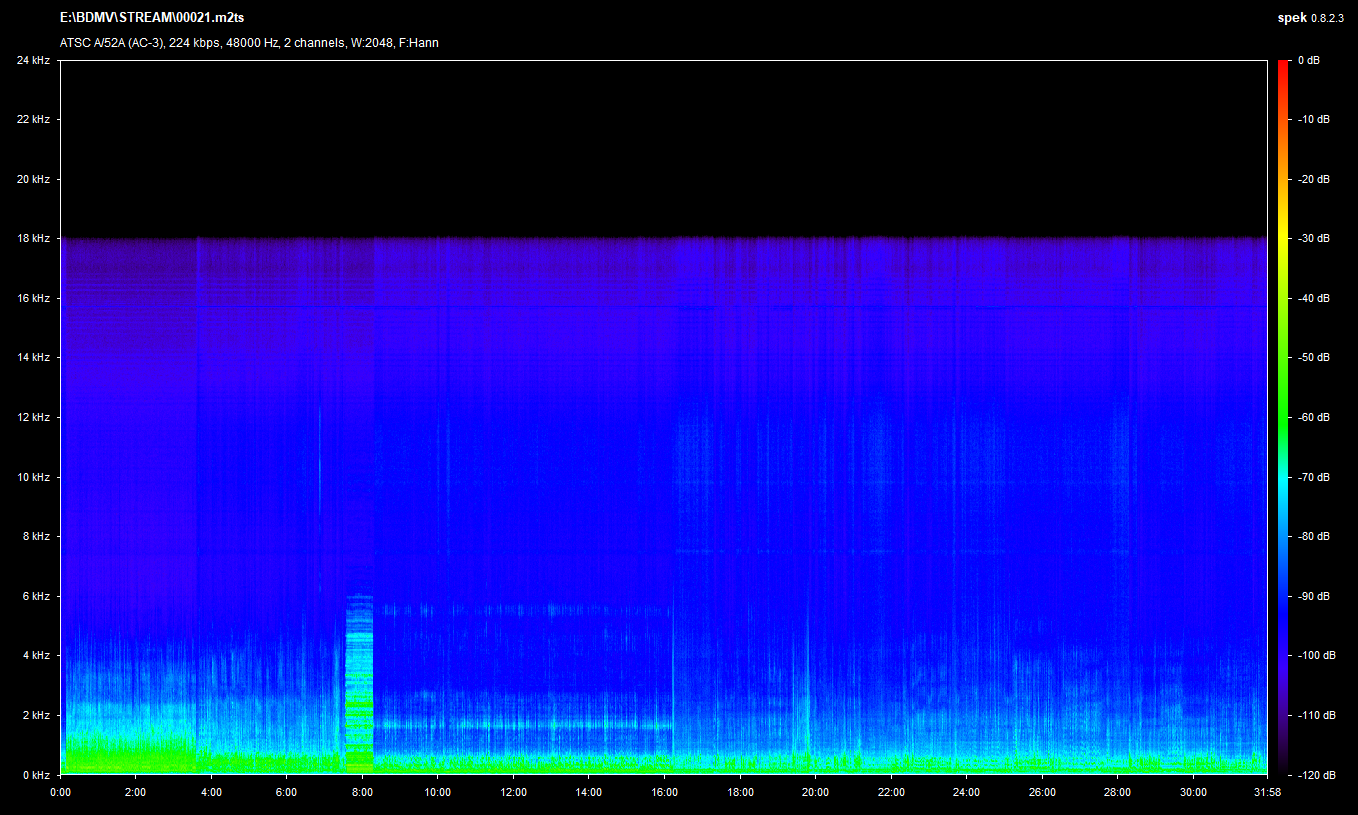
Task: Click the 12 kHz frequency axis label
Action: pyautogui.click(x=34, y=417)
